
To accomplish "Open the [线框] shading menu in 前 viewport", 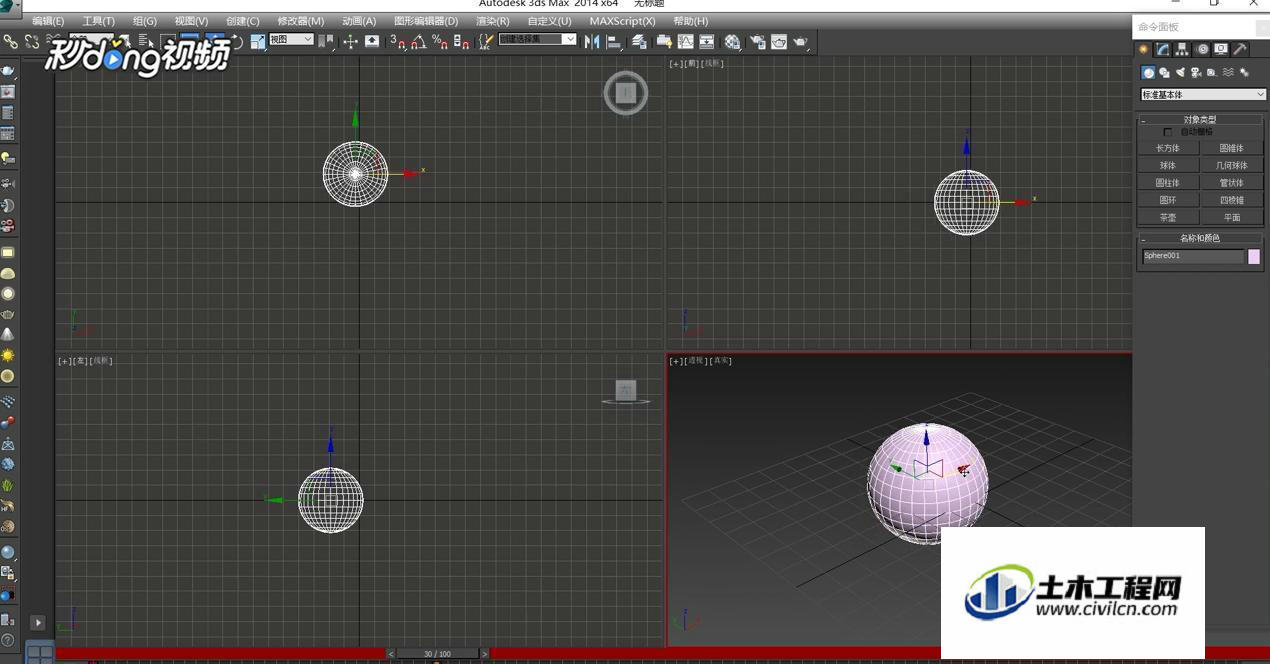I will (713, 64).
